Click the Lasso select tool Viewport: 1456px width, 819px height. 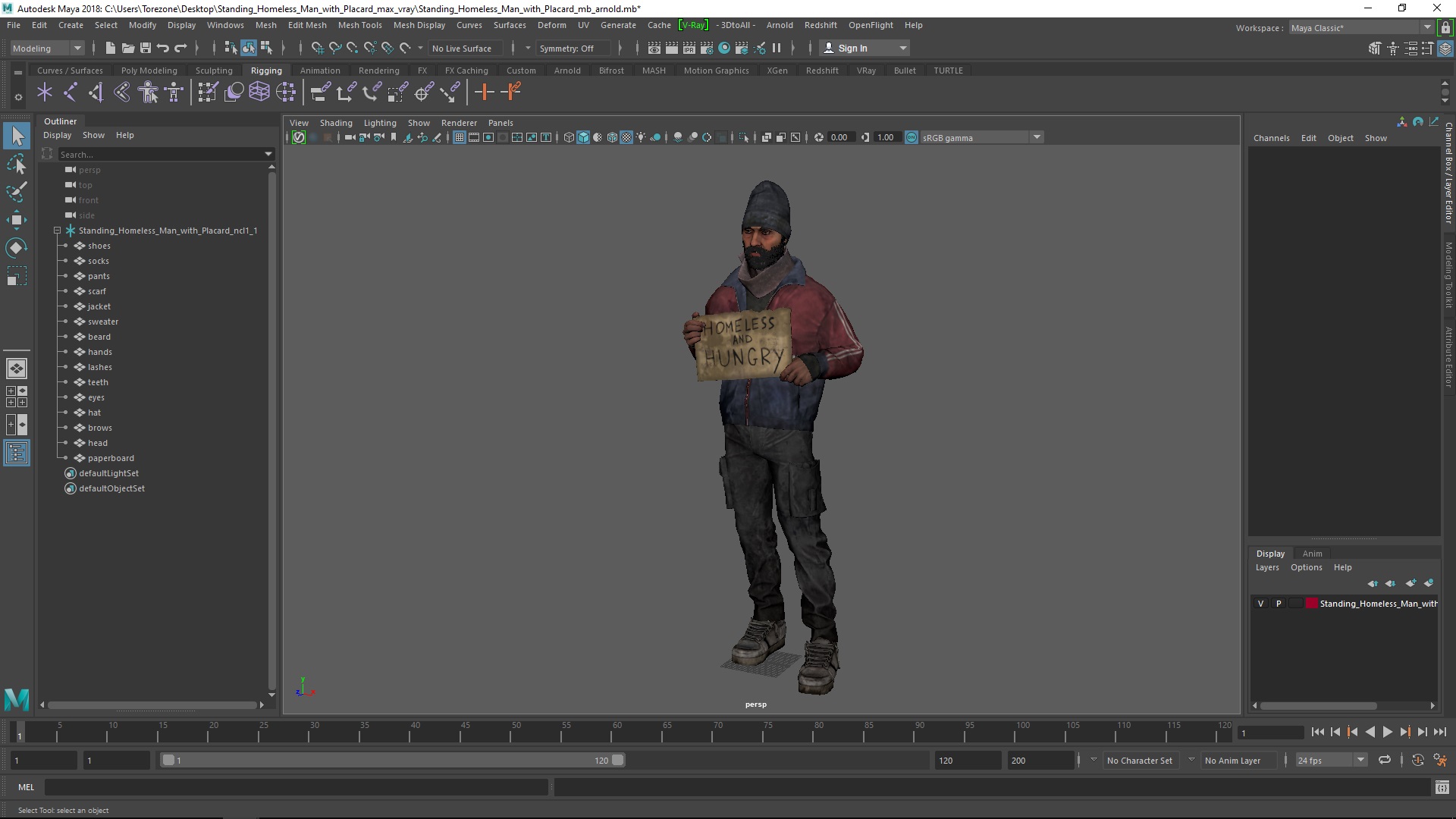(16, 164)
